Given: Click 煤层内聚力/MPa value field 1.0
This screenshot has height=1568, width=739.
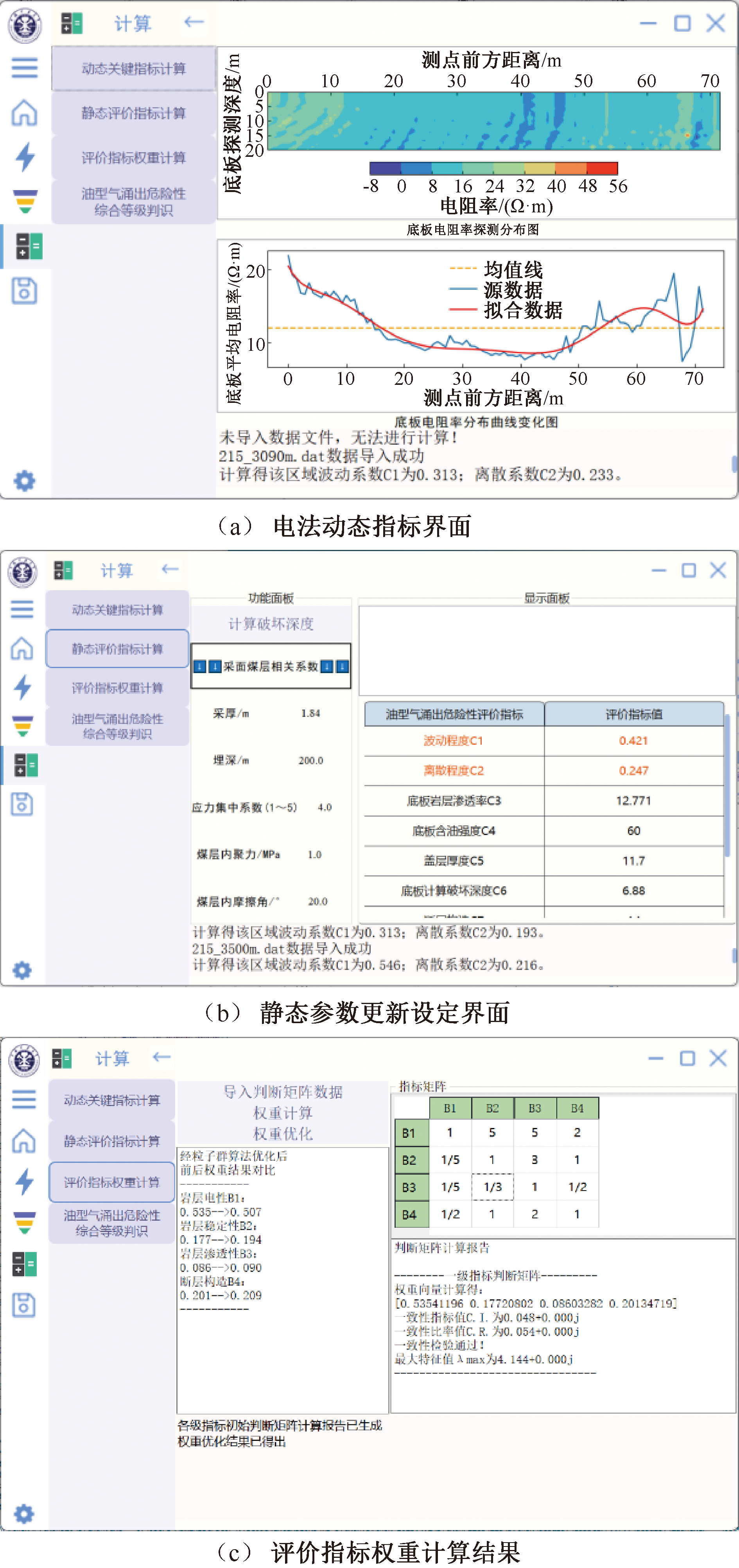Looking at the screenshot, I should (314, 854).
